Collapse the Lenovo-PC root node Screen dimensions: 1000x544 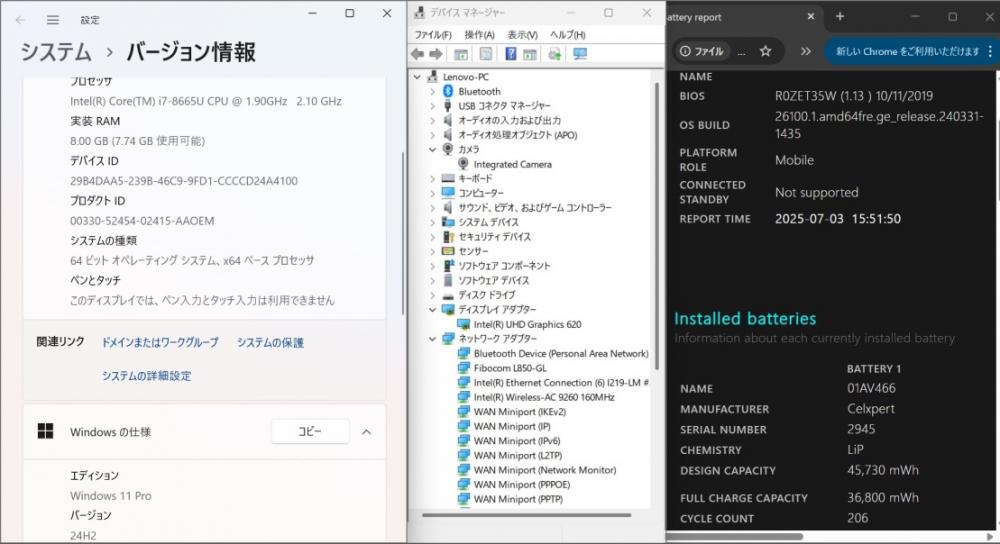point(417,77)
